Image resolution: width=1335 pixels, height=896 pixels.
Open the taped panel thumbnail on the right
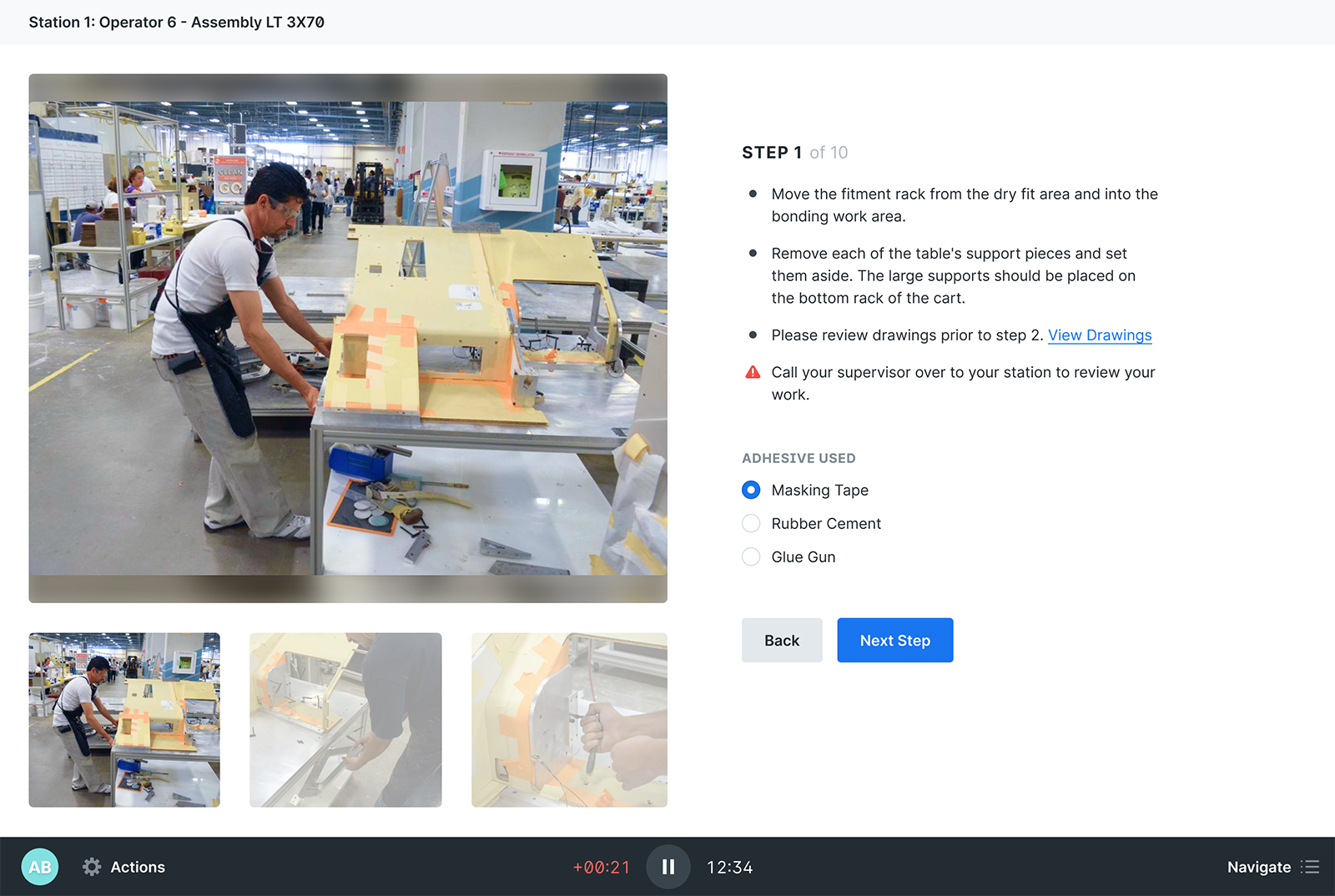568,721
